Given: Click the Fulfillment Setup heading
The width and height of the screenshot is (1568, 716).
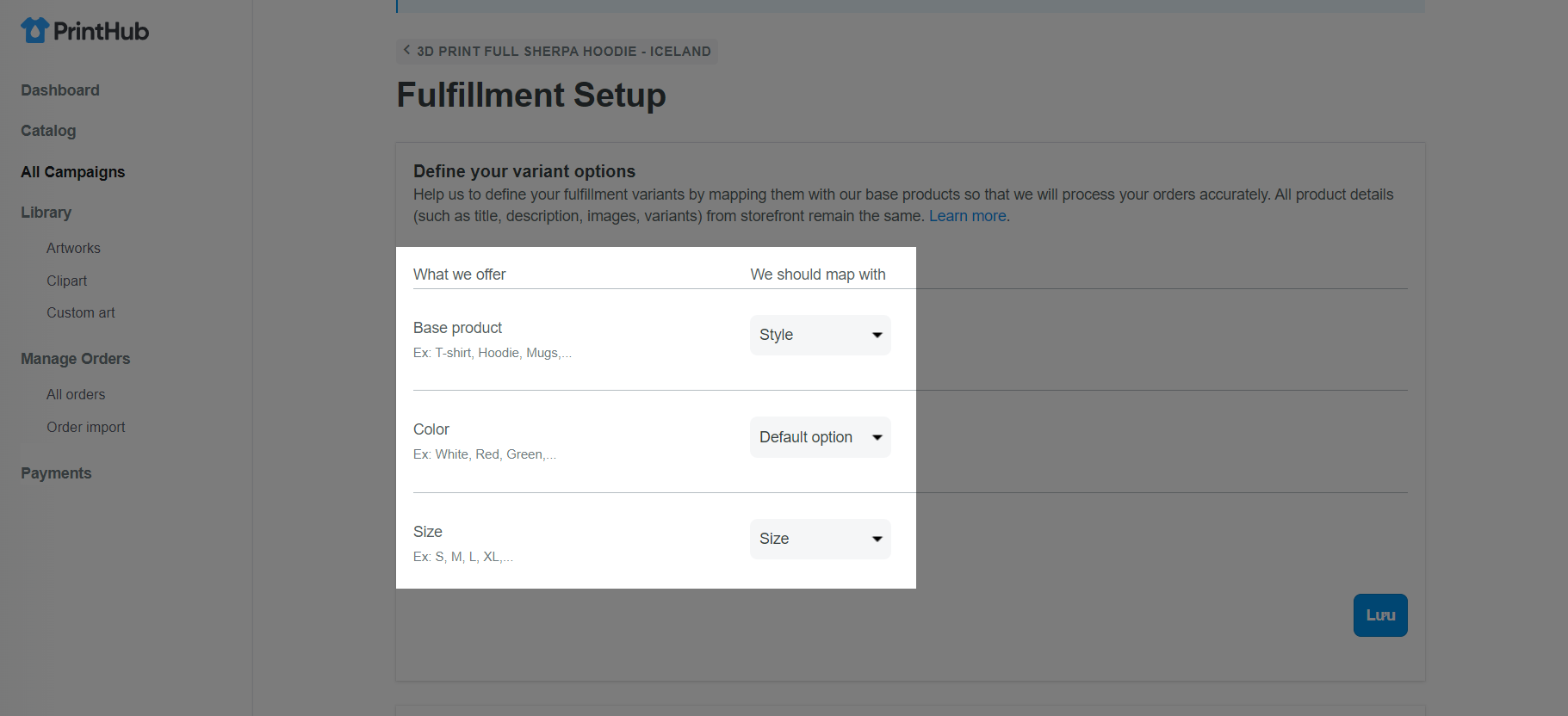Looking at the screenshot, I should (x=531, y=95).
